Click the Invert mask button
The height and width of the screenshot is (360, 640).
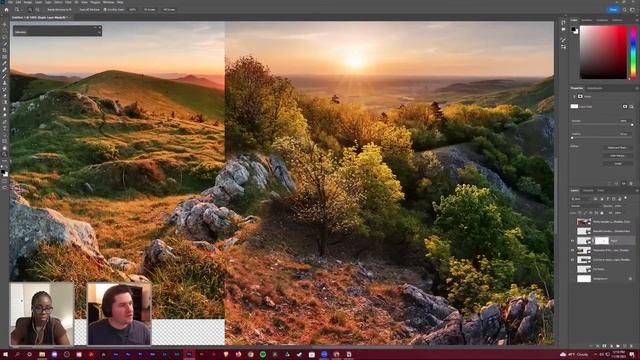pos(618,164)
